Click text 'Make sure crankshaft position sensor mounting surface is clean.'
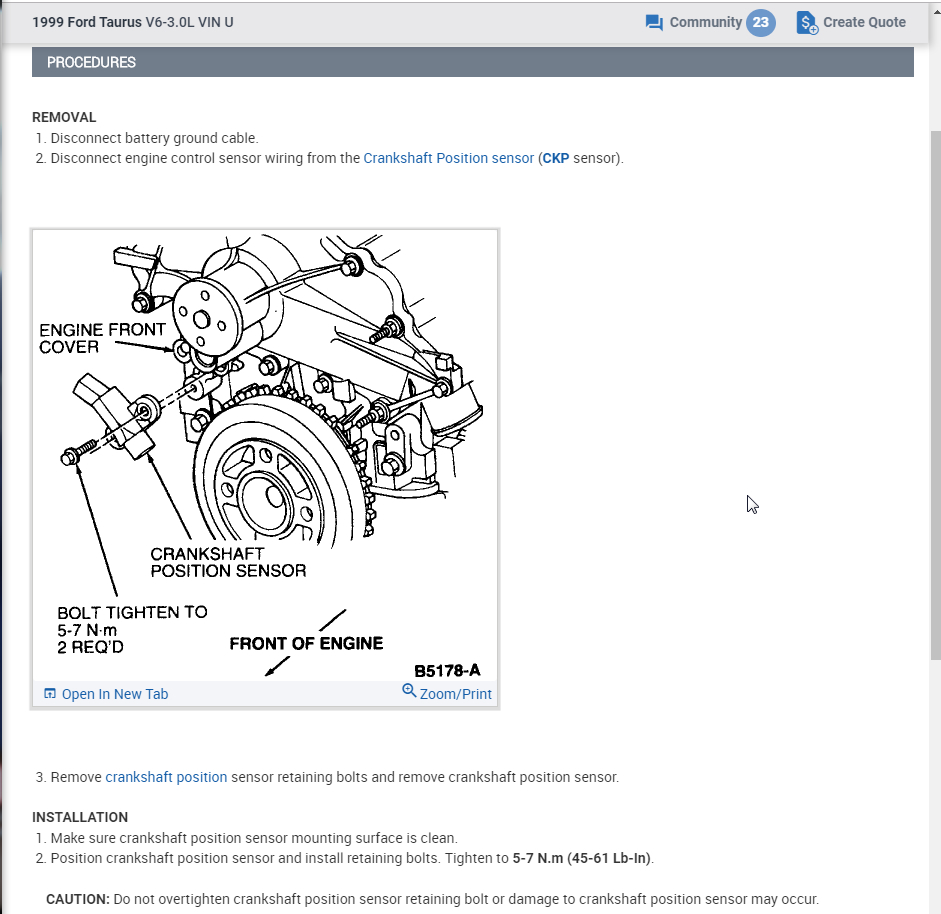Screen dimensions: 941x914 pos(254,838)
